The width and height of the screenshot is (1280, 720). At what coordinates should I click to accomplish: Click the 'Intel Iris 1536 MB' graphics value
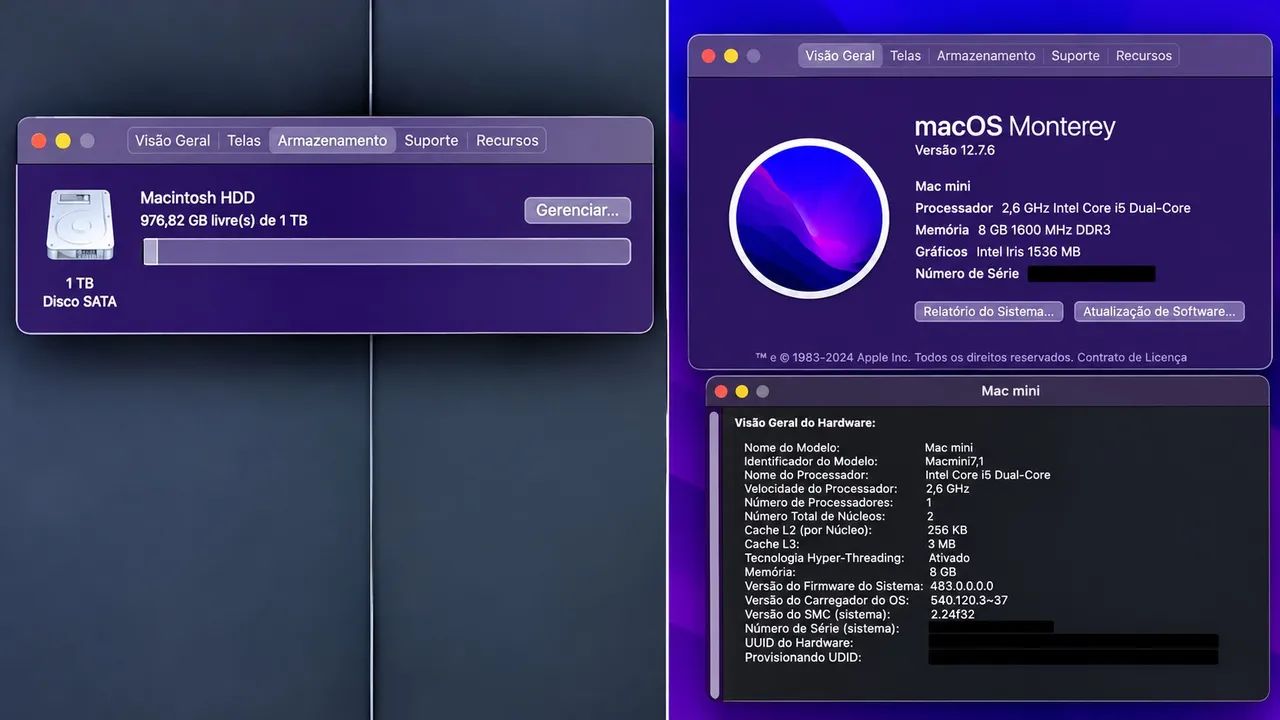[x=1028, y=252]
